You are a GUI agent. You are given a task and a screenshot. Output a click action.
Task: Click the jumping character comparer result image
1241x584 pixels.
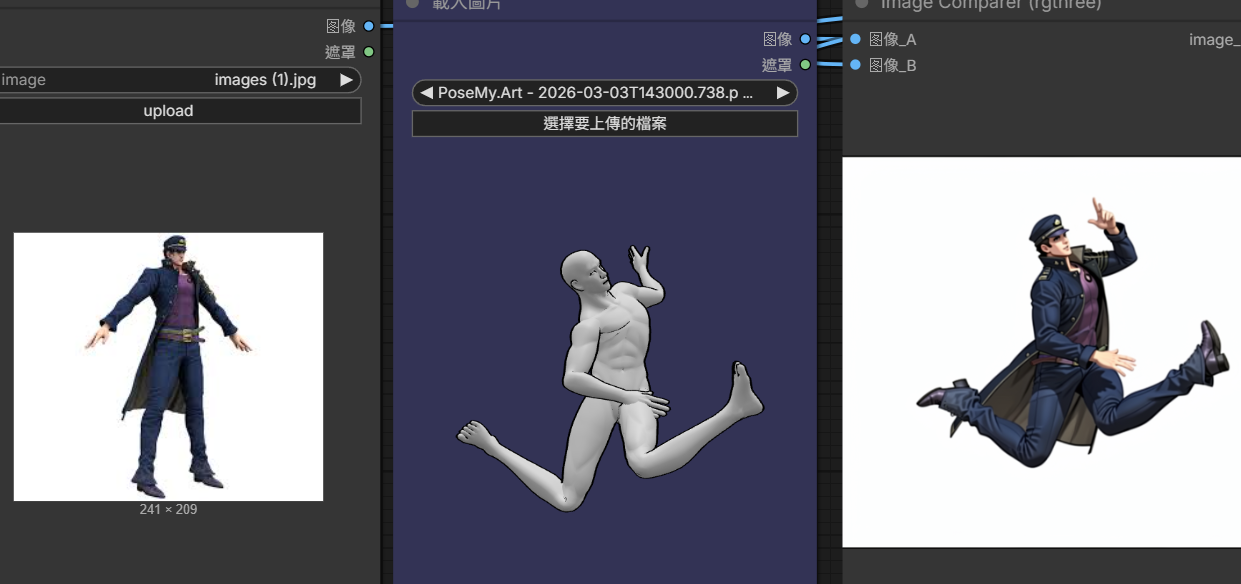coord(1042,352)
